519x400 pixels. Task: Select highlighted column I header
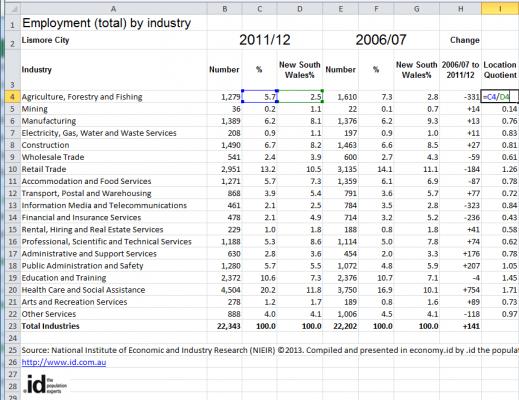click(500, 9)
